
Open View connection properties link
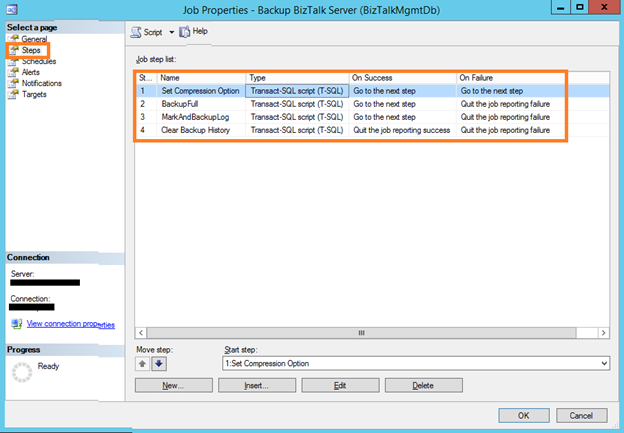coord(70,324)
